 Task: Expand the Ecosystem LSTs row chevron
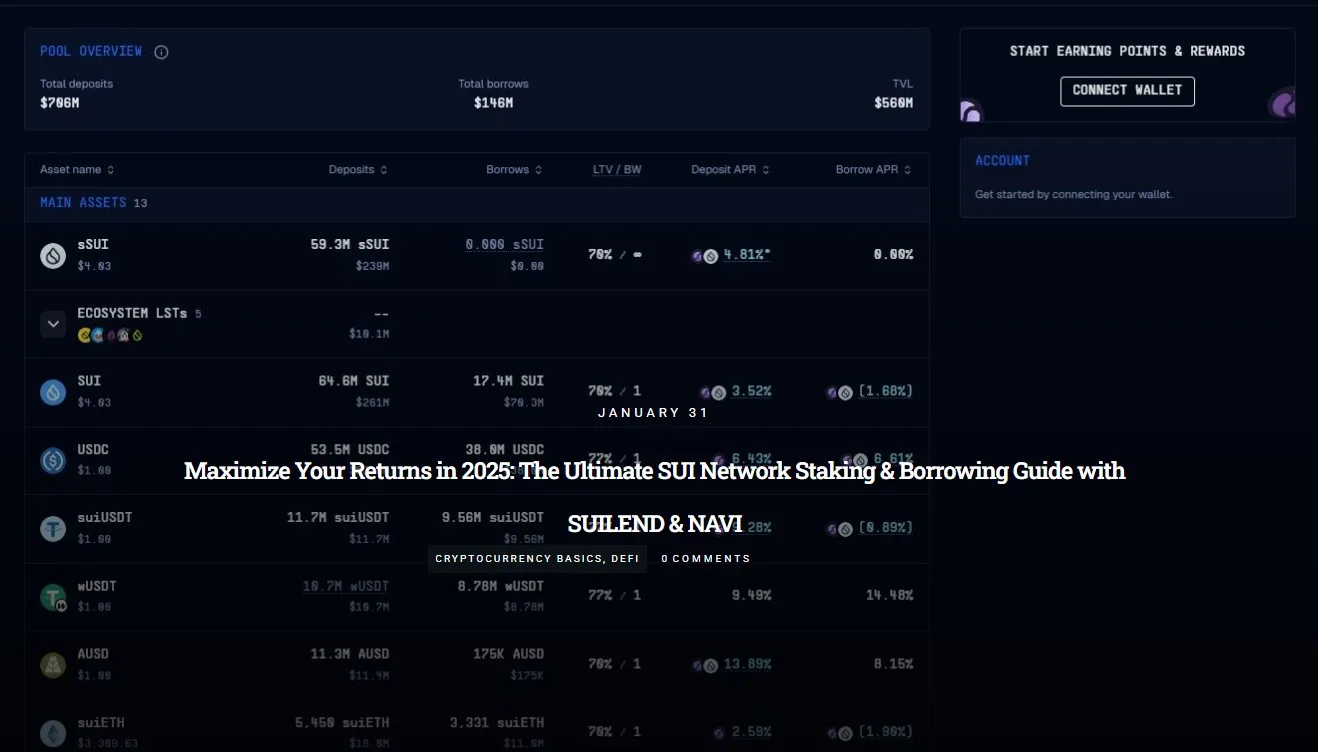point(52,323)
